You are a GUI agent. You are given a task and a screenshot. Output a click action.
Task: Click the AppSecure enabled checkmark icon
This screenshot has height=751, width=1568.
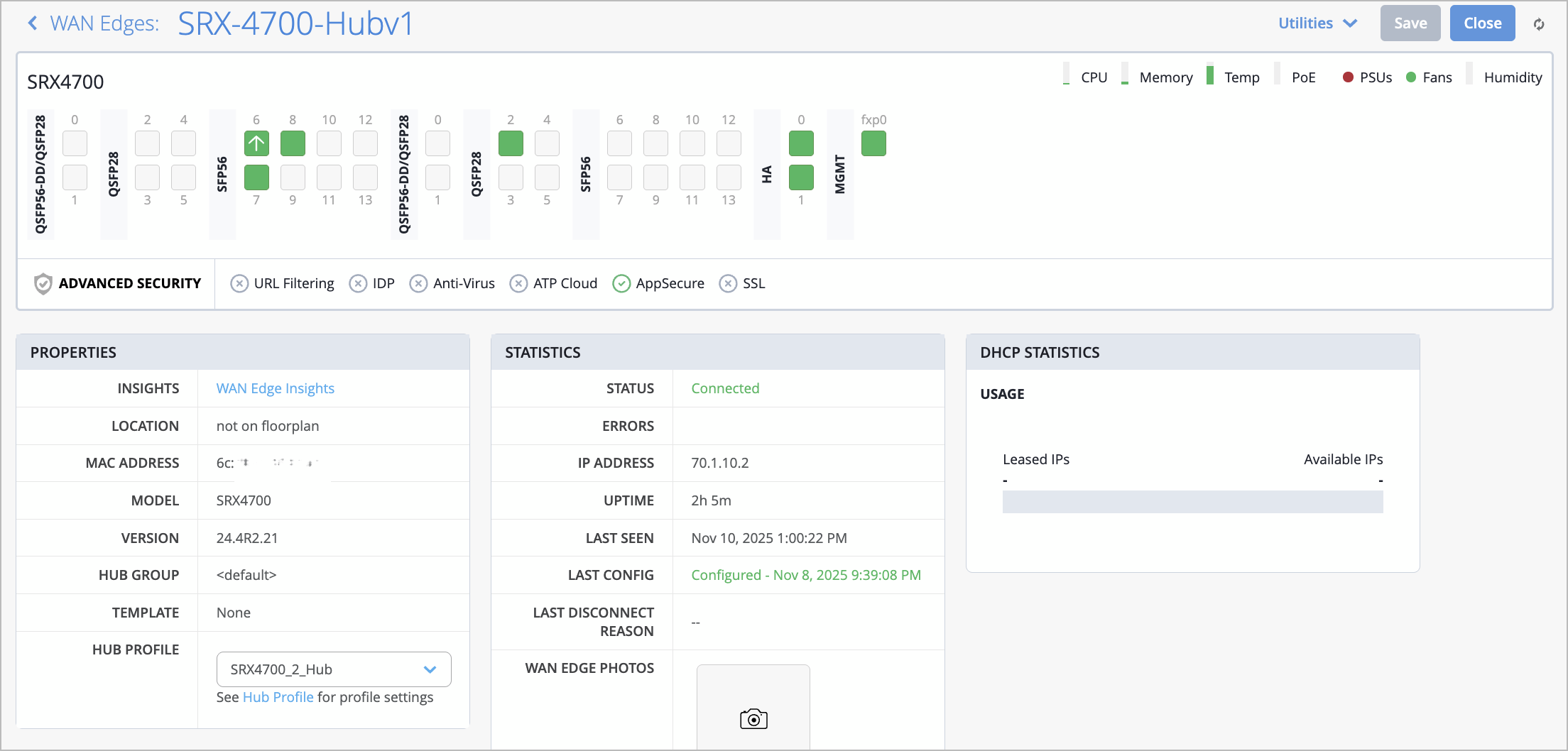click(621, 284)
